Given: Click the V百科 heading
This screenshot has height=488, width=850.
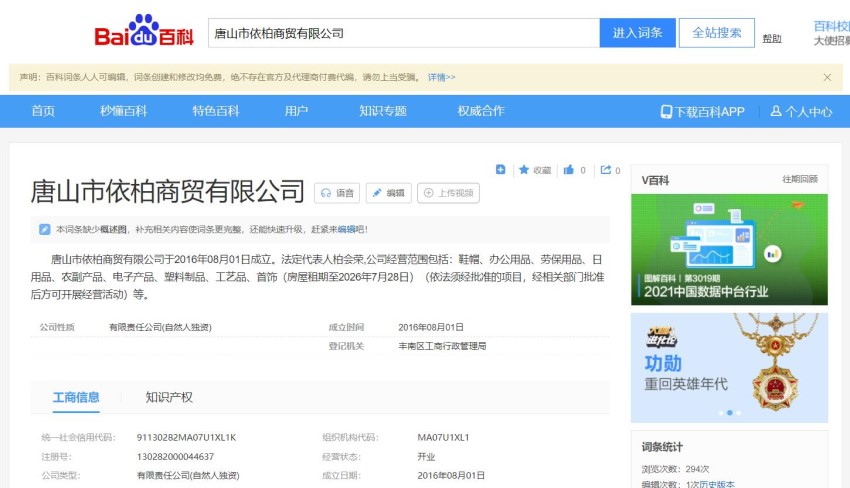Looking at the screenshot, I should coord(655,180).
